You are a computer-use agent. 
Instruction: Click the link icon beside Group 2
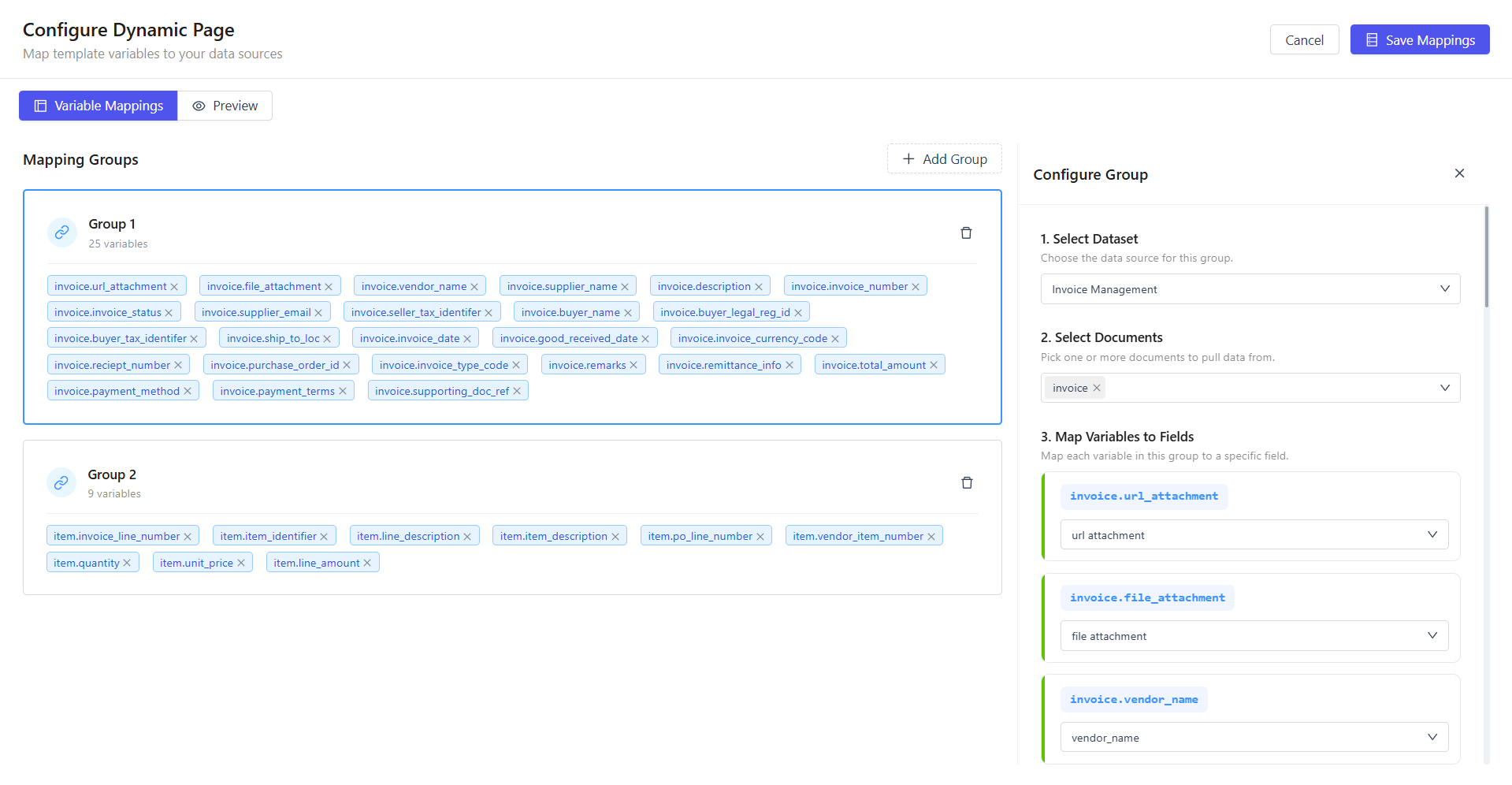[x=61, y=482]
